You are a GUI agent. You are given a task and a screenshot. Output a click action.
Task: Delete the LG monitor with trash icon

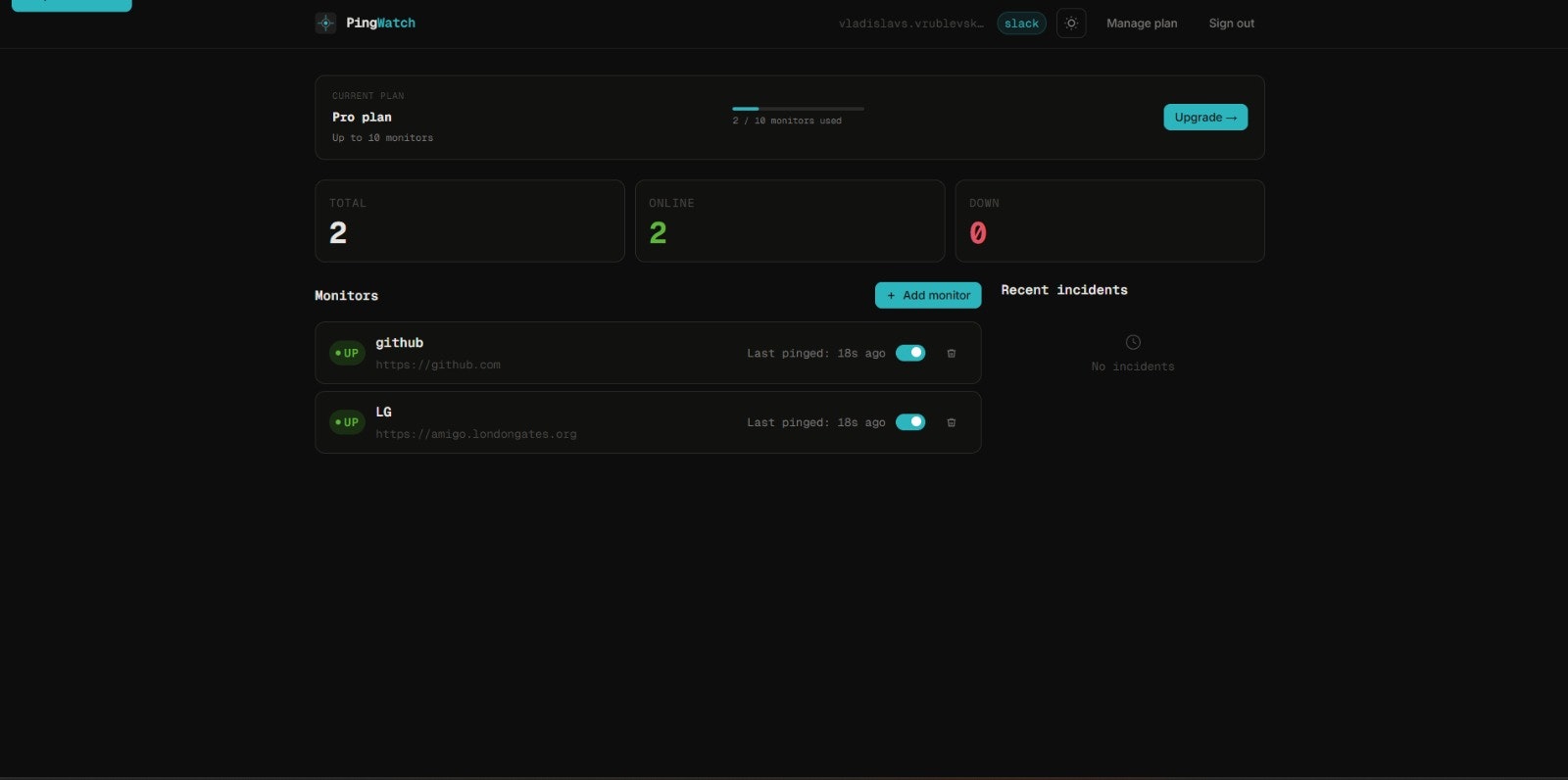coord(951,422)
